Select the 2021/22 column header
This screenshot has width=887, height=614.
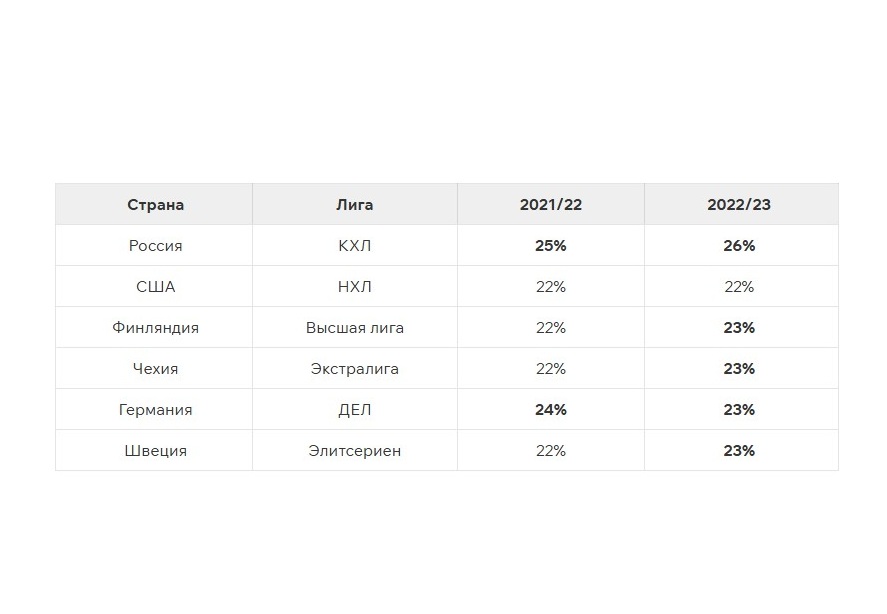click(550, 204)
